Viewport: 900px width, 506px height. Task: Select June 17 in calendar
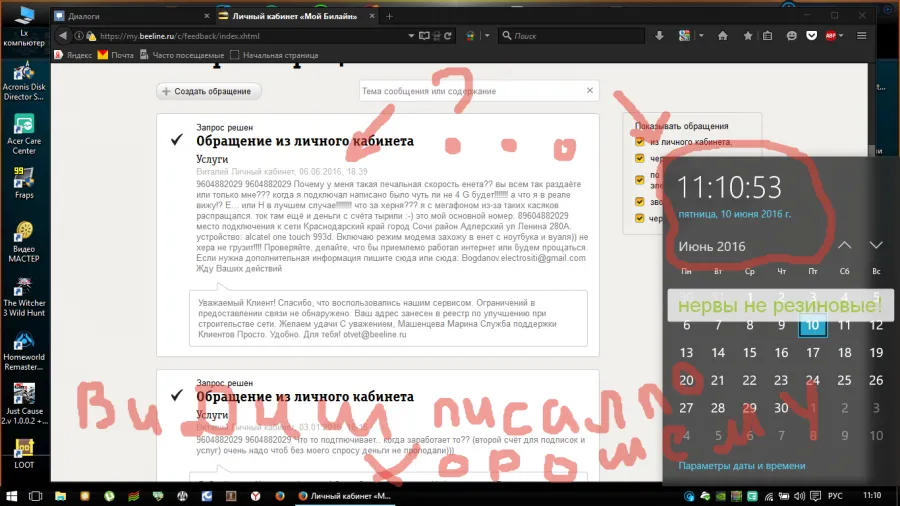(x=813, y=353)
